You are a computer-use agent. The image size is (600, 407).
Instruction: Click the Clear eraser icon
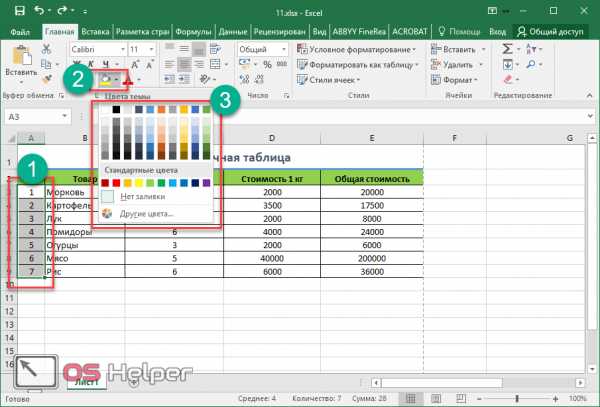(508, 79)
